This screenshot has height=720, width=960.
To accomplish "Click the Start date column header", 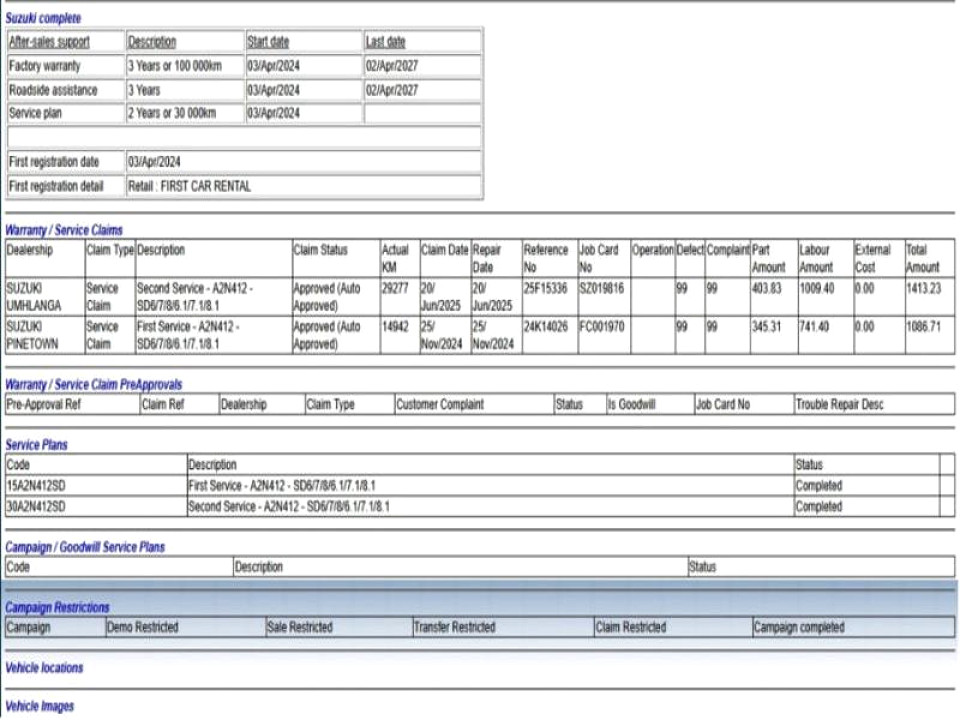I will point(268,42).
